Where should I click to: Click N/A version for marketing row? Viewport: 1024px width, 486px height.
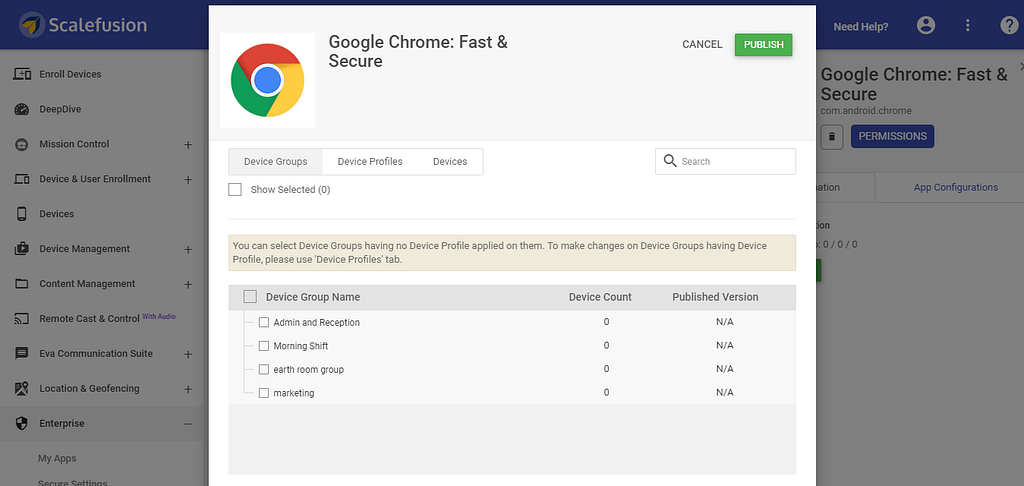point(725,393)
